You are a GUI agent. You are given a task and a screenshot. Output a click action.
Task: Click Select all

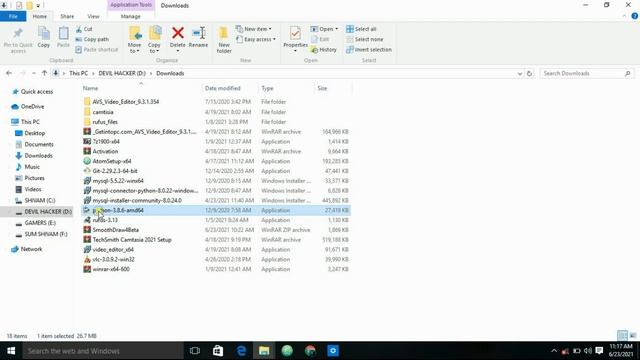(x=361, y=29)
